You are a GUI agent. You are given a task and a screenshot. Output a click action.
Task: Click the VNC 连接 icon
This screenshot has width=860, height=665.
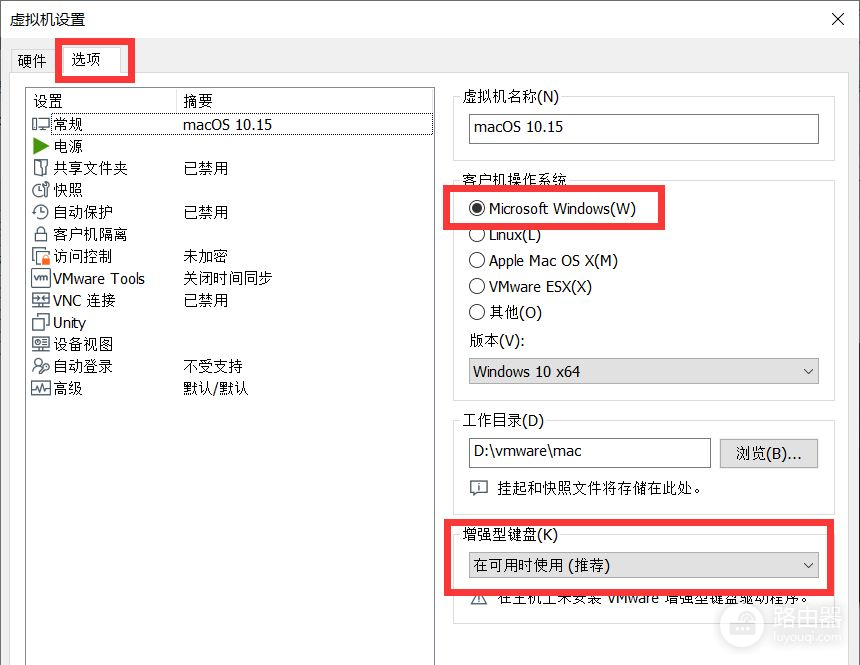coord(41,300)
